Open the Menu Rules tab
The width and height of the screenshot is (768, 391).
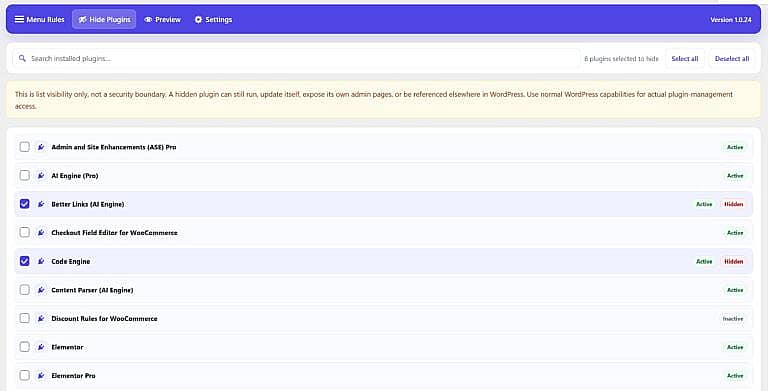(39, 20)
